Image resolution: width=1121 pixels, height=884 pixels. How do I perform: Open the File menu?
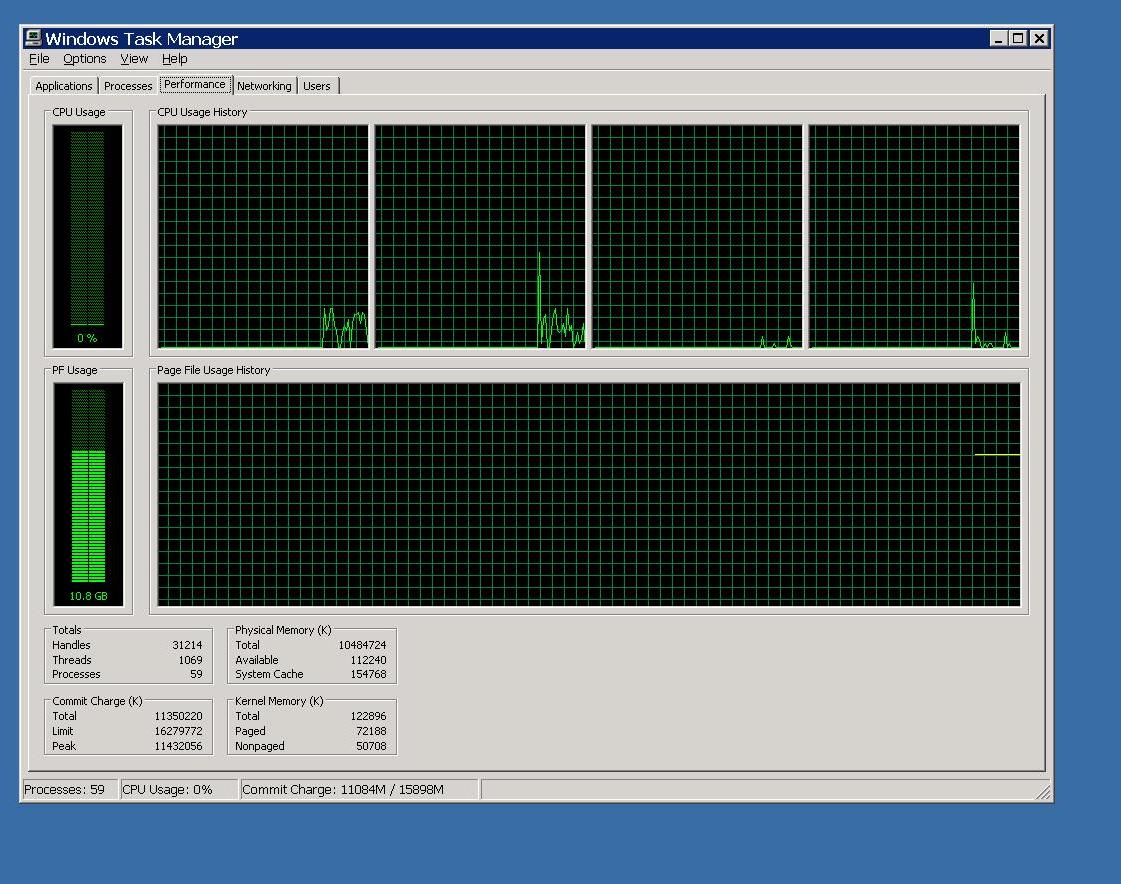tap(39, 59)
